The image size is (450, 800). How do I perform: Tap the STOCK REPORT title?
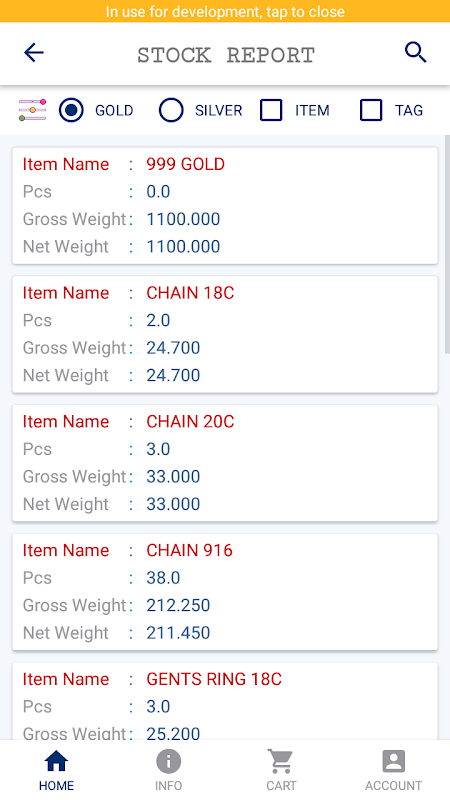tap(226, 55)
